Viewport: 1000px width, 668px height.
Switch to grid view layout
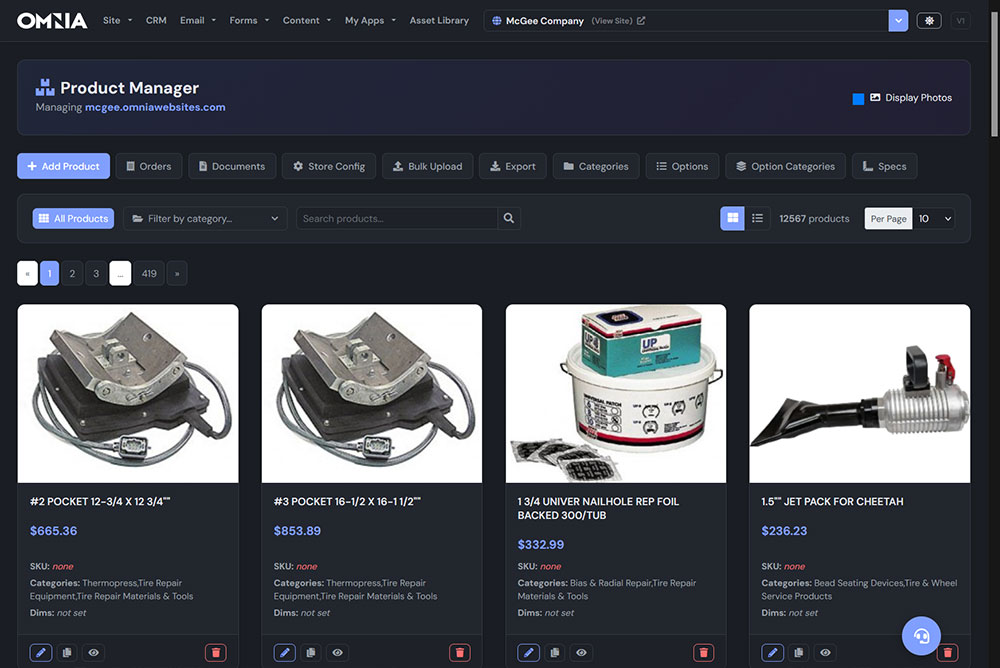pyautogui.click(x=732, y=218)
